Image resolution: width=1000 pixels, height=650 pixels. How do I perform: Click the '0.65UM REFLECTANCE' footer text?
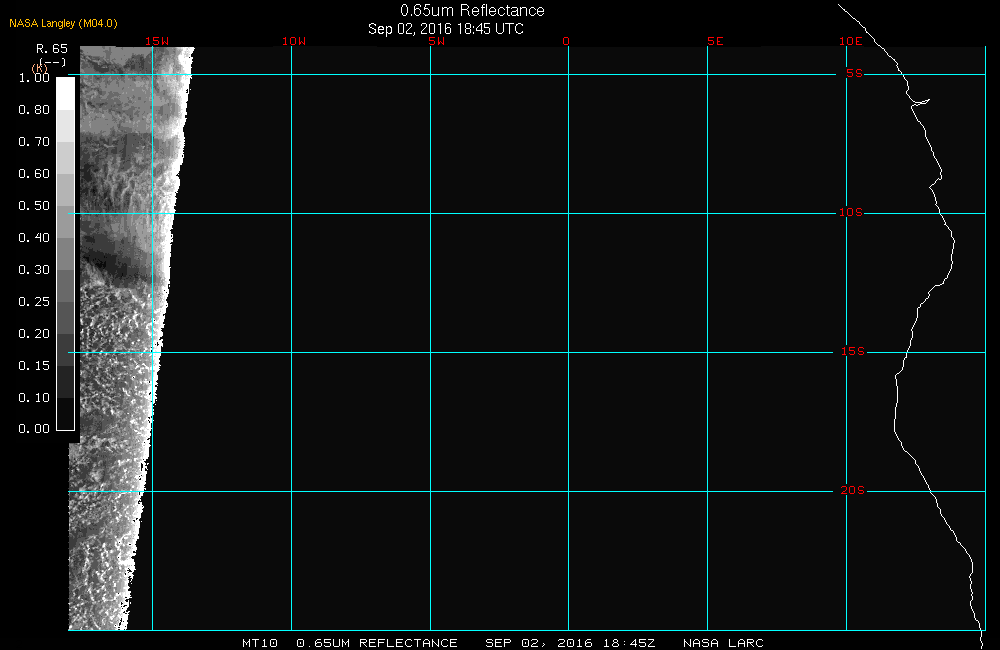click(x=377, y=643)
